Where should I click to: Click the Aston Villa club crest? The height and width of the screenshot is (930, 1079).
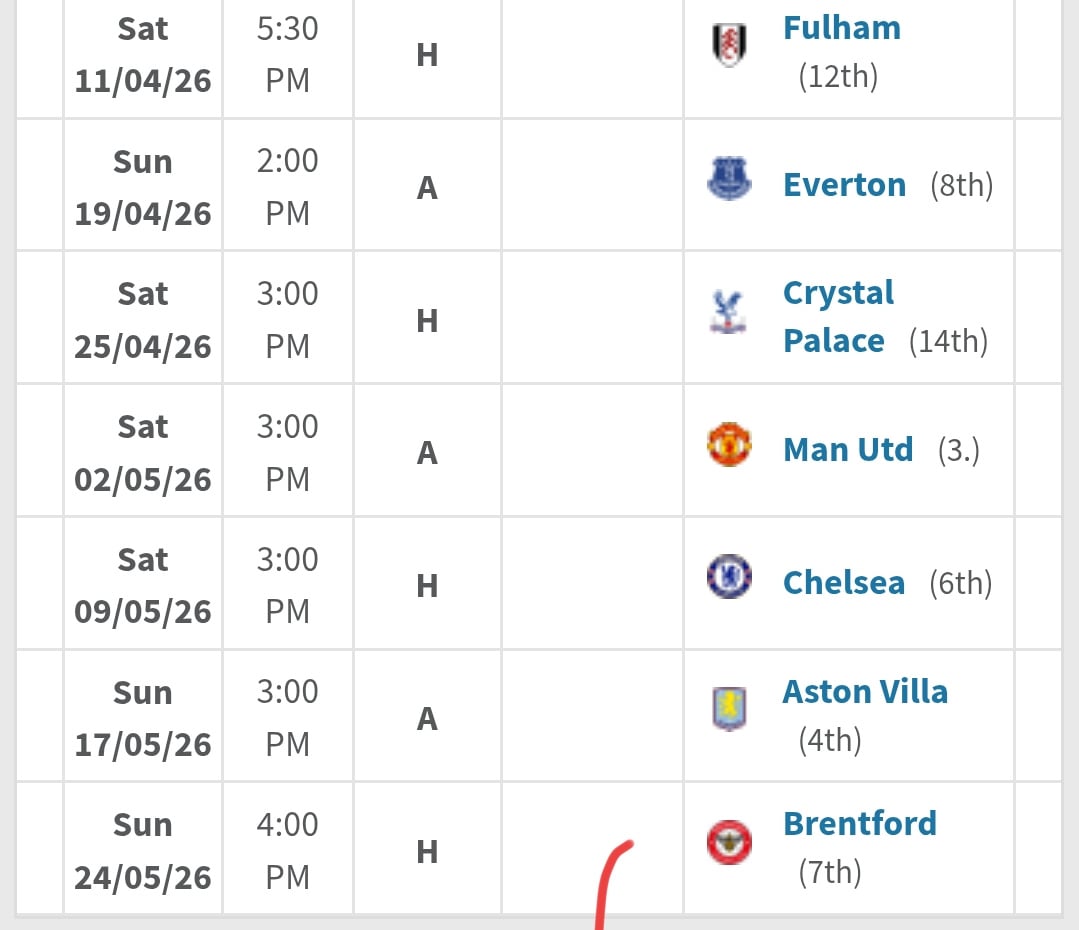(x=729, y=709)
